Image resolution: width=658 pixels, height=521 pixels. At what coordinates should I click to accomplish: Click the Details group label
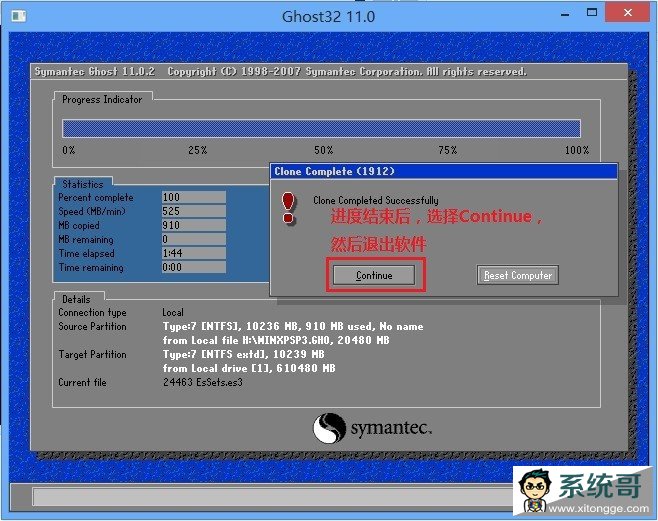[76, 299]
